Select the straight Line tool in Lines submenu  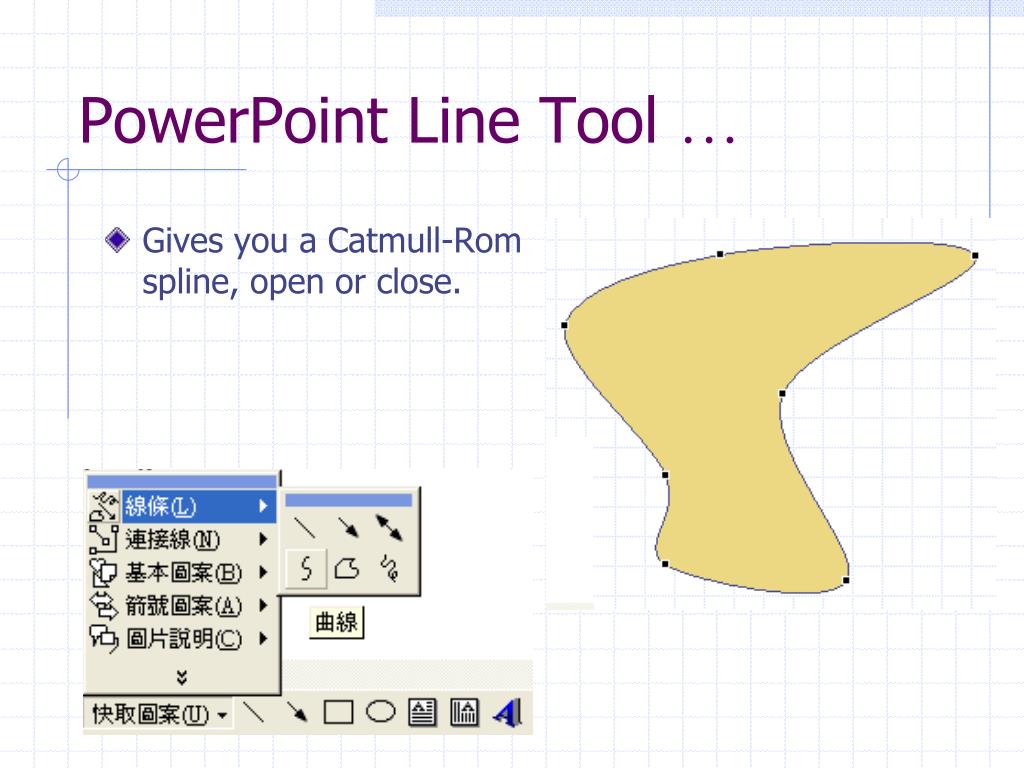(x=305, y=528)
